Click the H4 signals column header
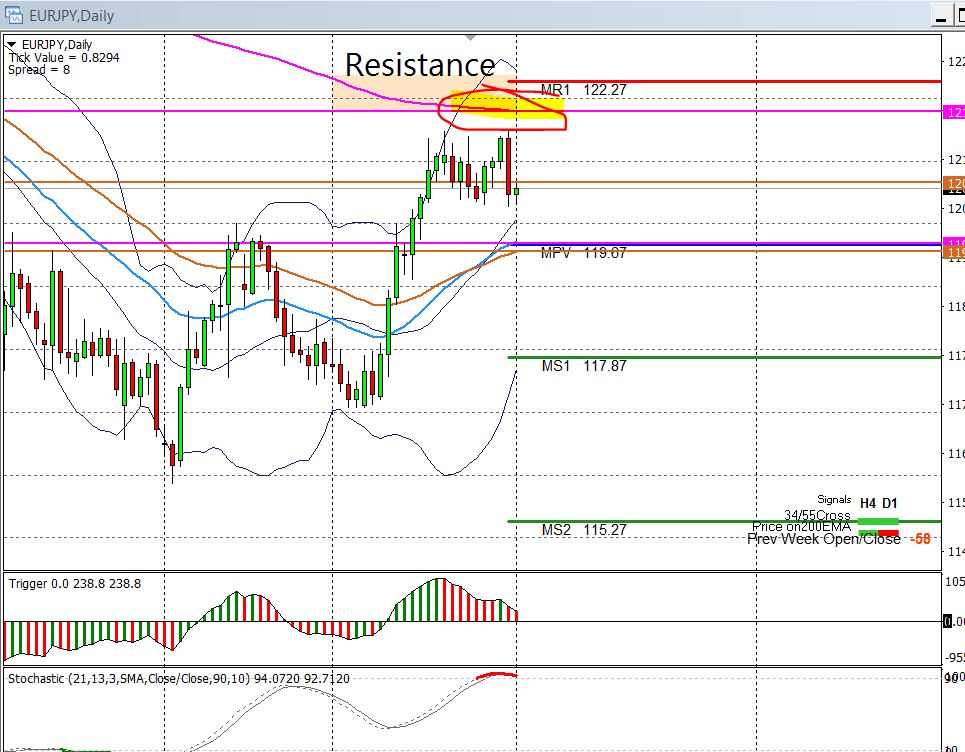 (868, 503)
